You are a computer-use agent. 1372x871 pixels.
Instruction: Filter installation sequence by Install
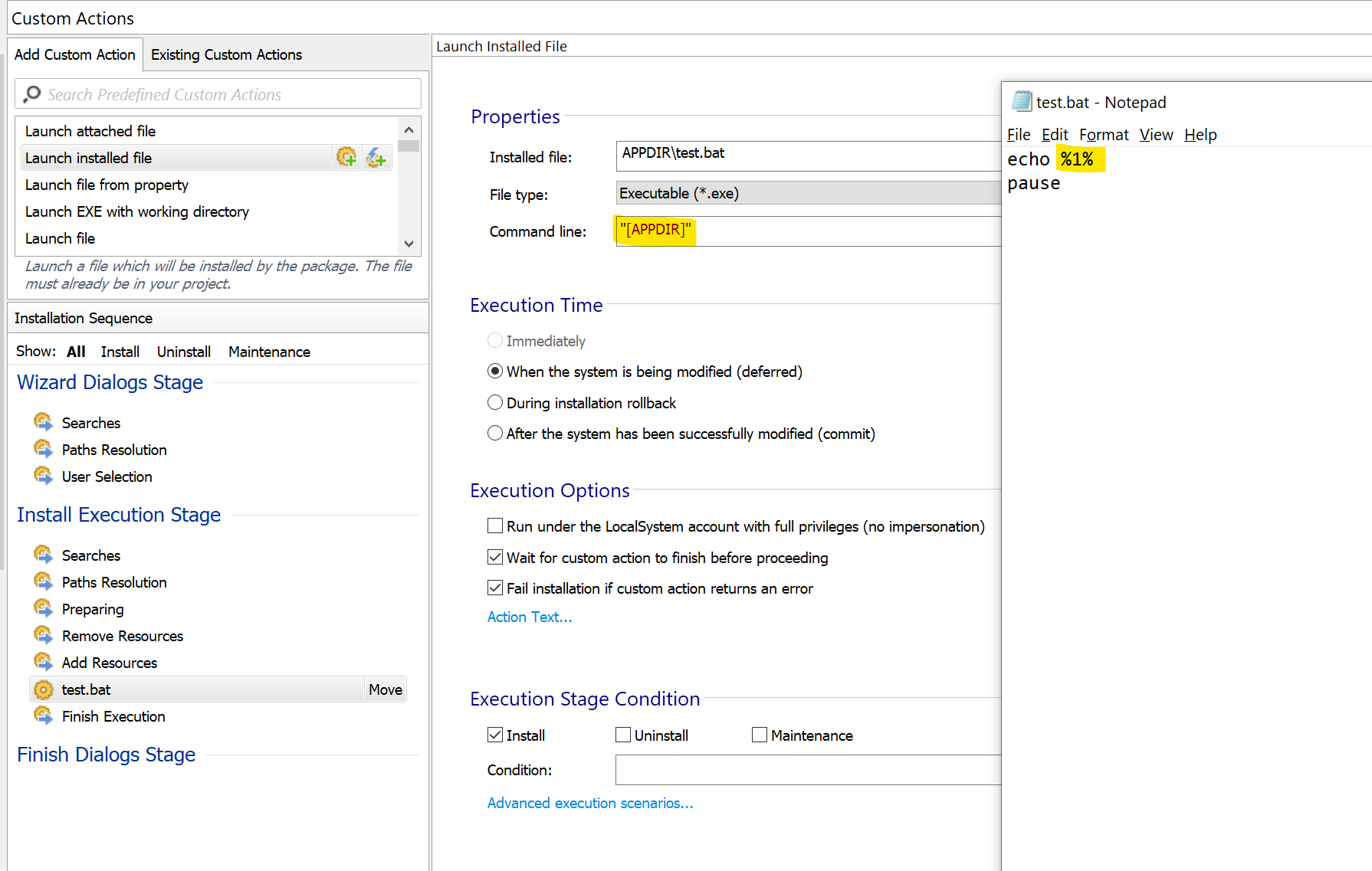pos(120,352)
